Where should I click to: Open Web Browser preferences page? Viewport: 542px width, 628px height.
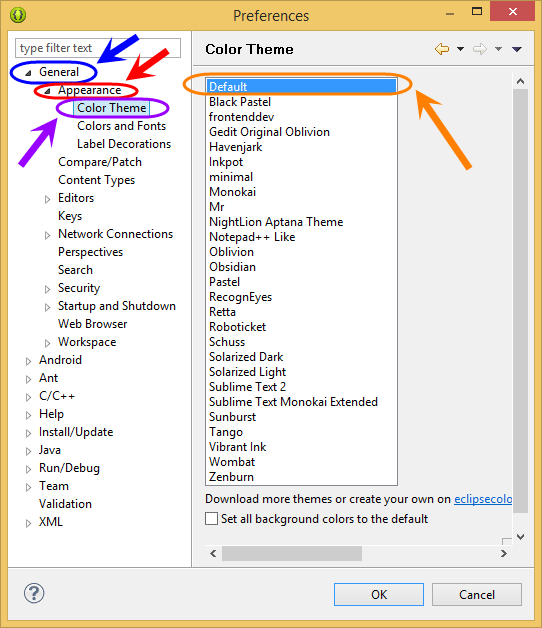click(x=93, y=324)
